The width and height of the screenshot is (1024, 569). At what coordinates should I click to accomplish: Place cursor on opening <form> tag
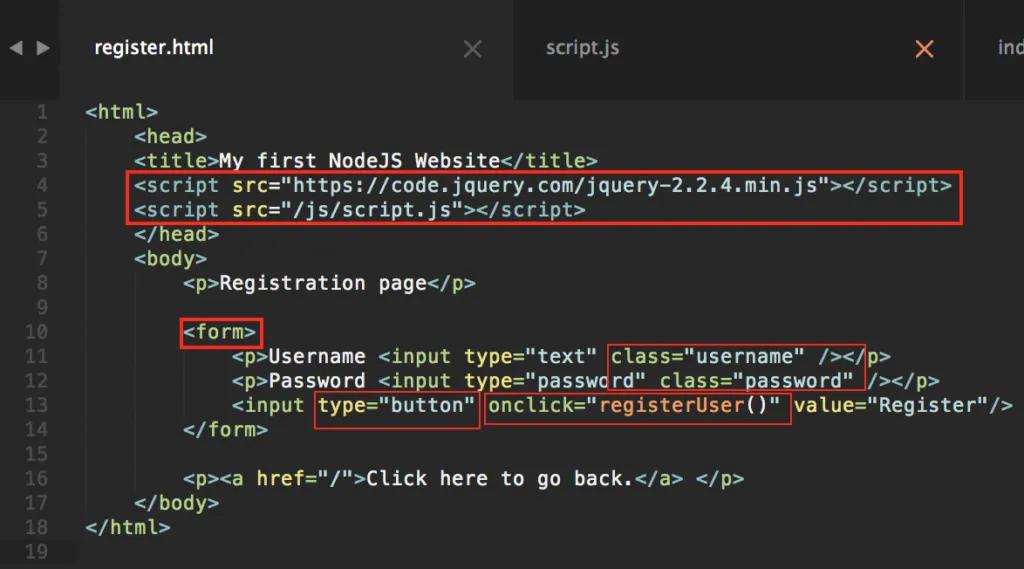coord(219,332)
